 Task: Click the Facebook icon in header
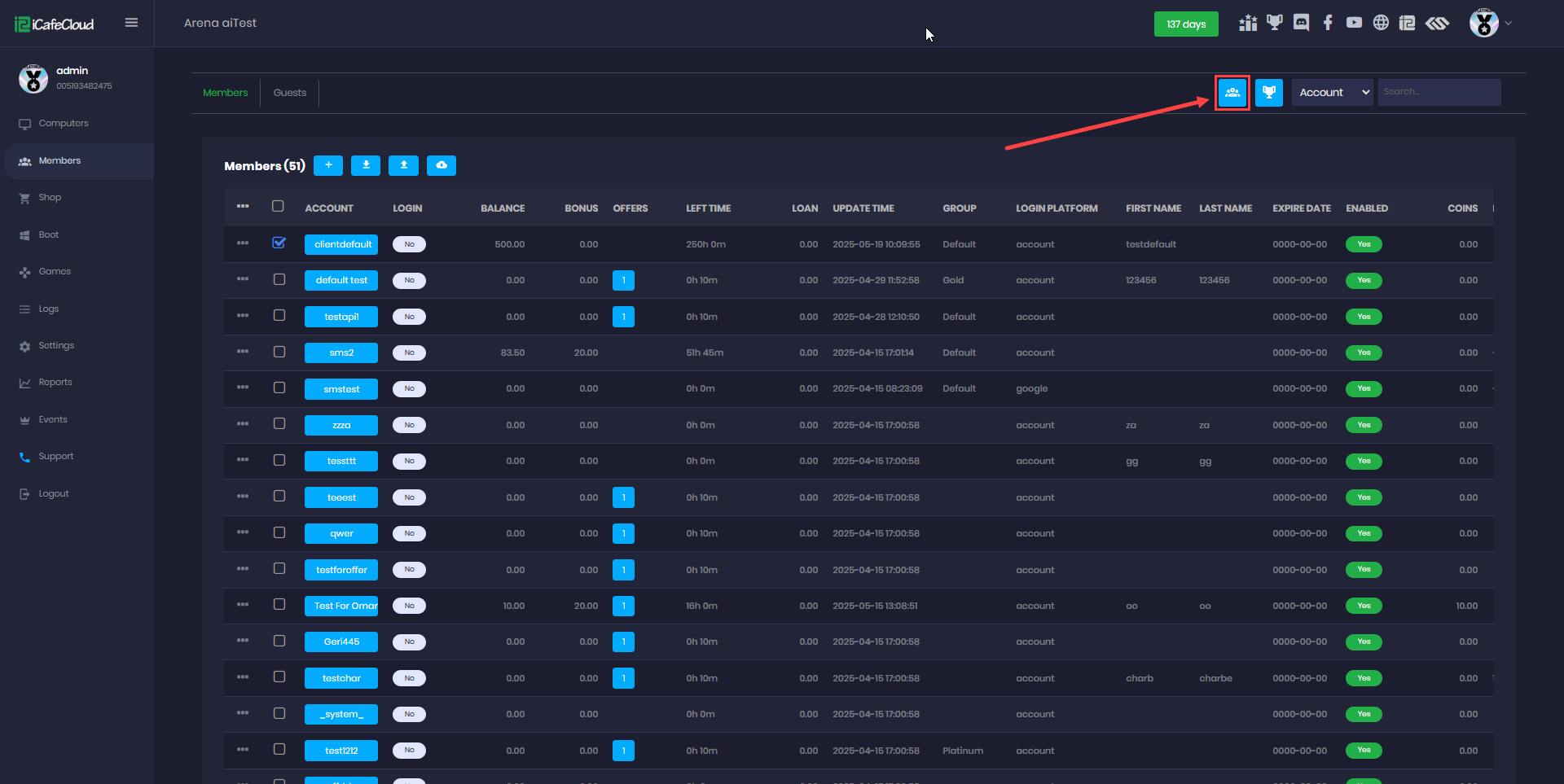click(1328, 23)
